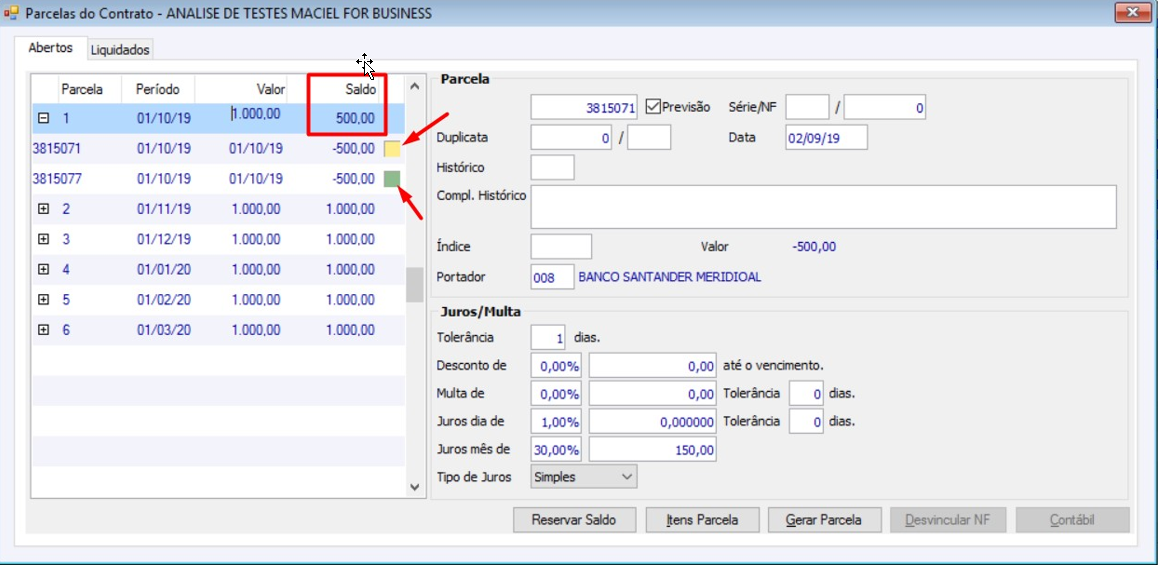Click BANCO SANTANDER MERIDIOAL portador name

[670, 277]
